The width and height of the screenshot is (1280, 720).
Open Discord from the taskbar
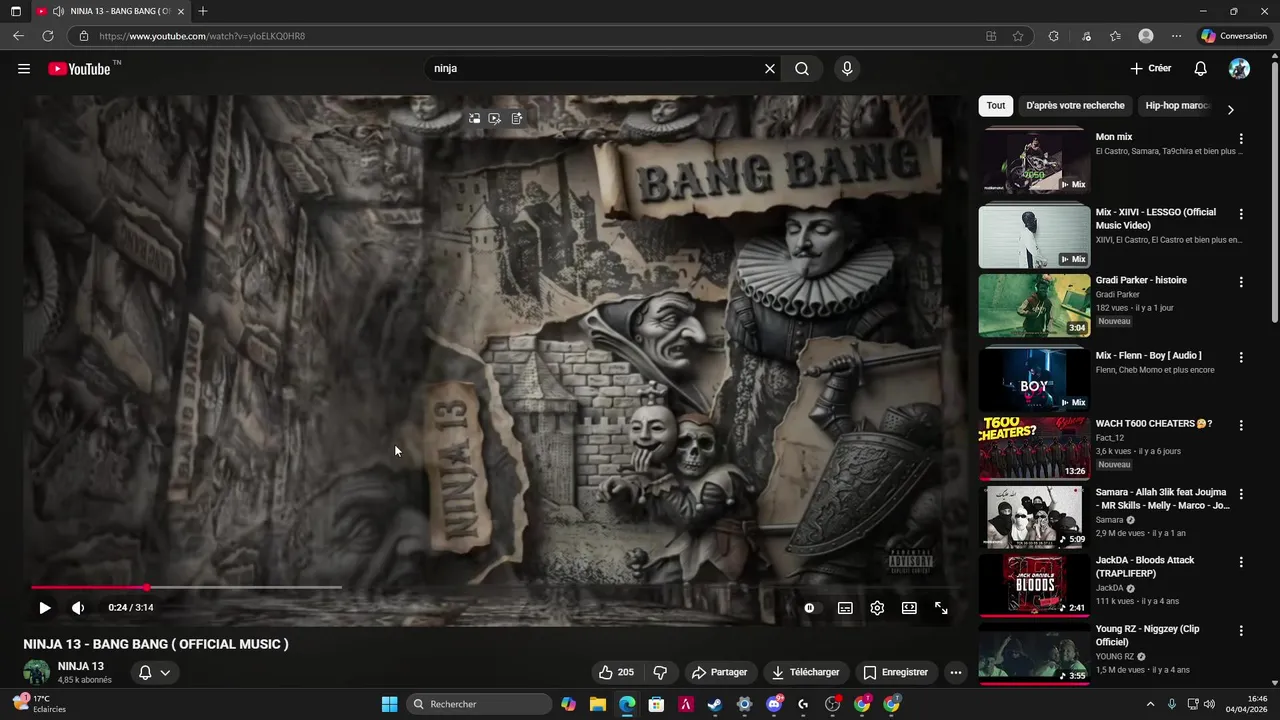pos(774,704)
